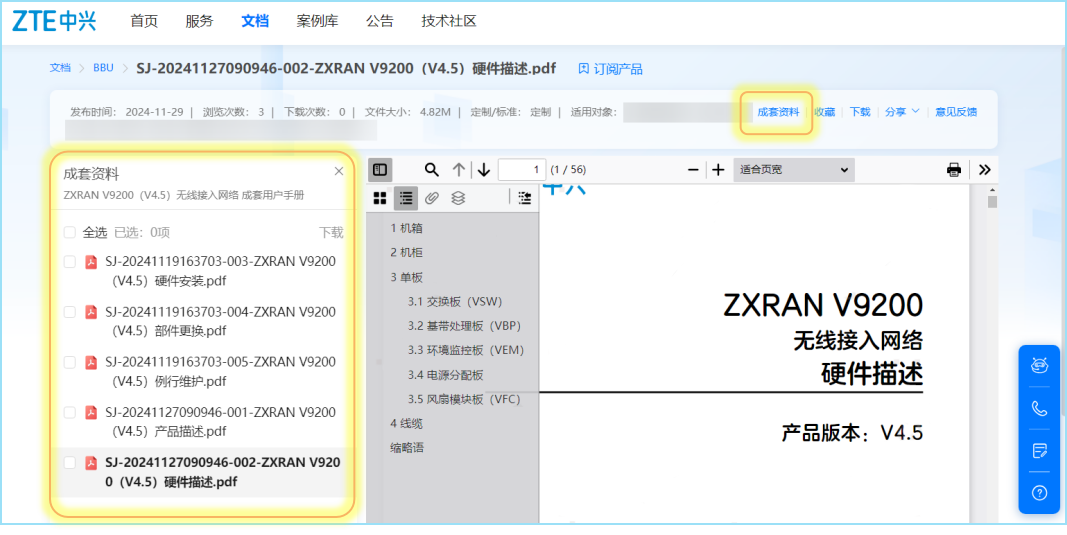
Task: Toggle the PDF viewer sidebar
Action: (x=380, y=169)
